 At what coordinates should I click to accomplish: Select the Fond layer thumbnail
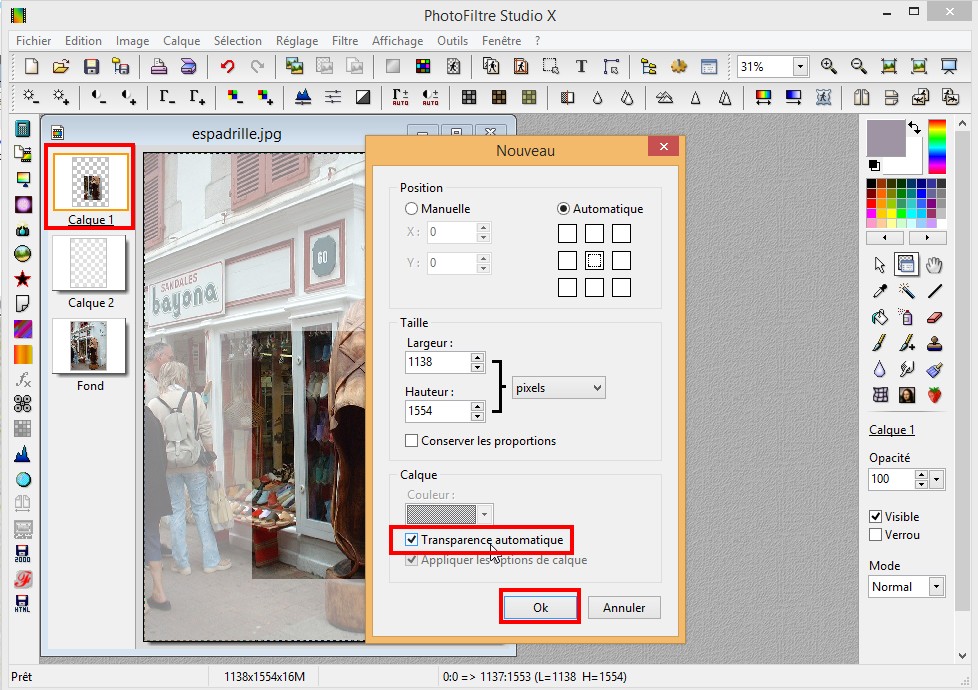(x=89, y=346)
